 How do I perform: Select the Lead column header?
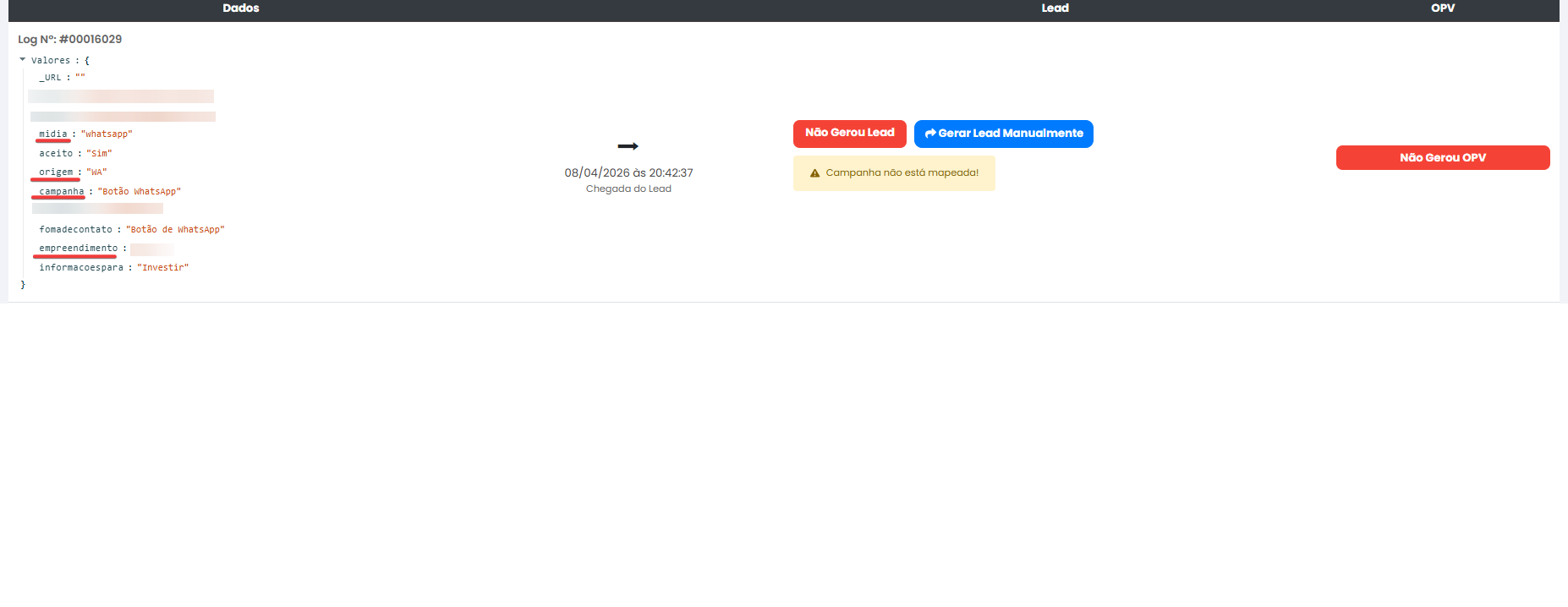tap(1055, 8)
